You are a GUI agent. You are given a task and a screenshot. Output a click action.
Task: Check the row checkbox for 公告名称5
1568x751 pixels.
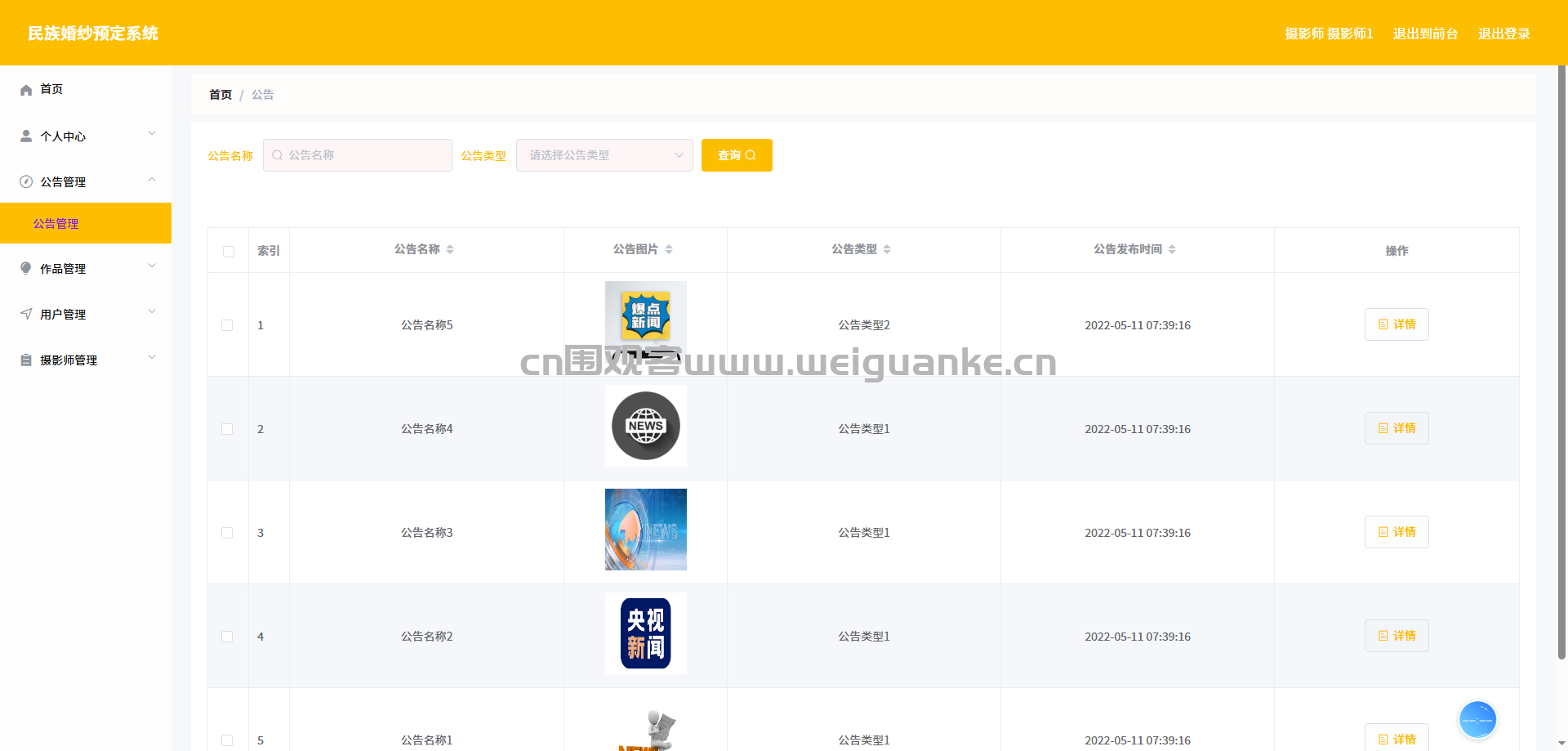[x=227, y=325]
